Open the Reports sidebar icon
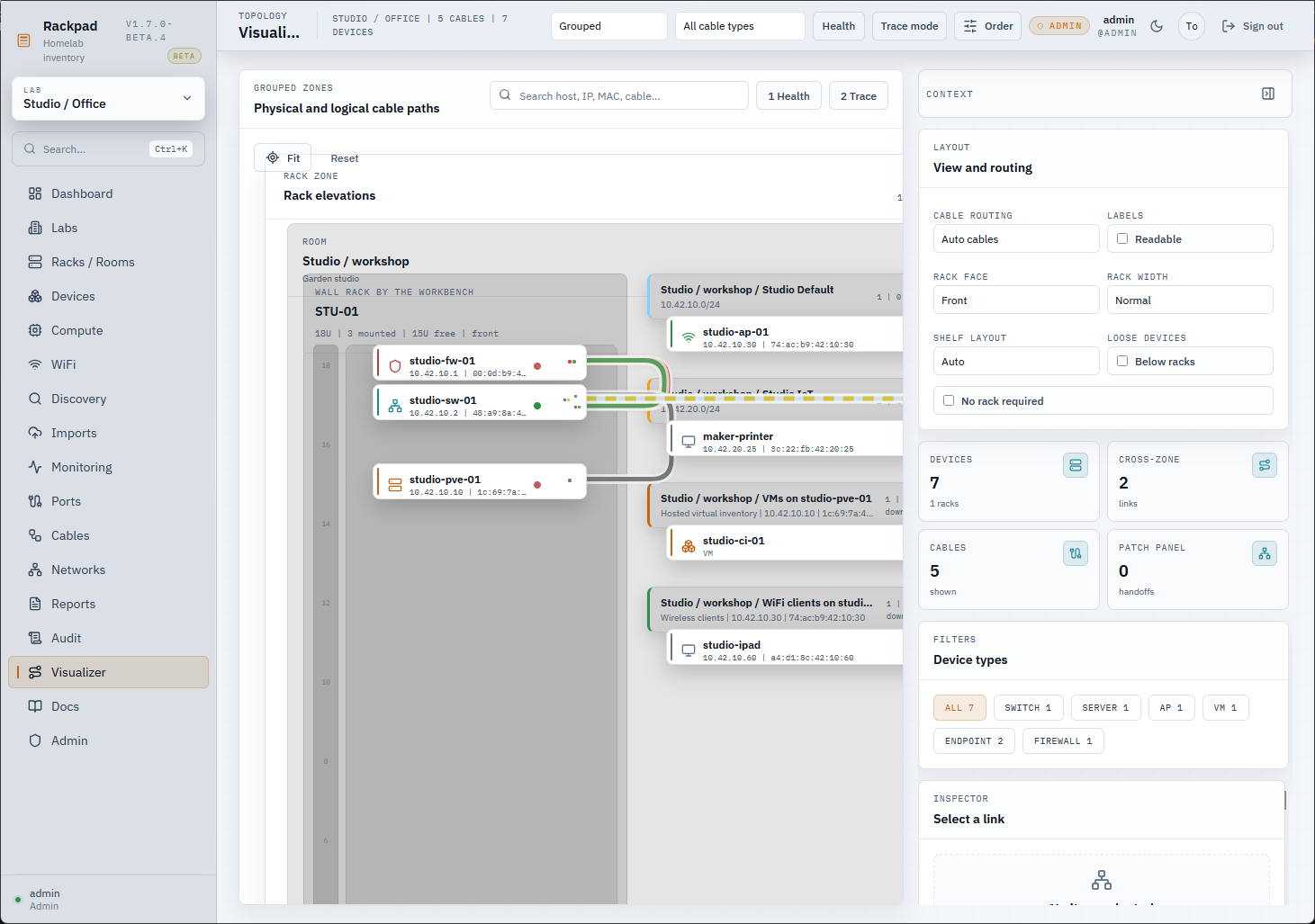Viewport: 1315px width, 924px height. click(x=35, y=604)
